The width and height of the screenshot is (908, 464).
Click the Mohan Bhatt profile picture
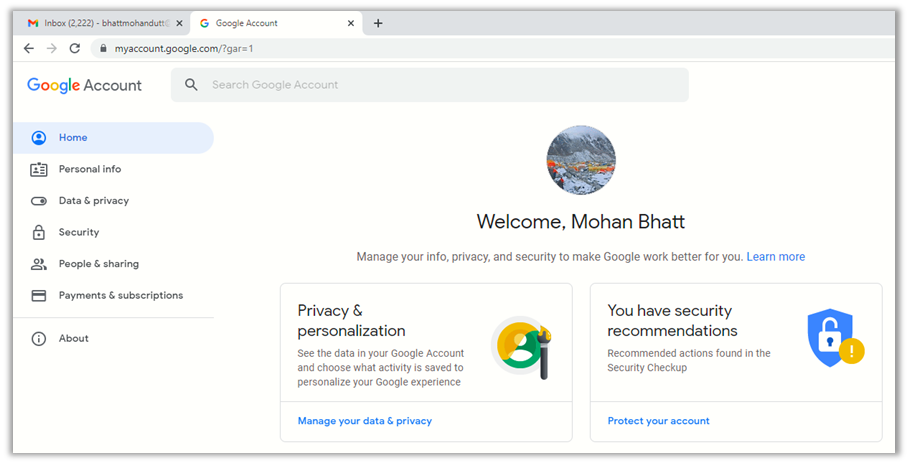pos(581,160)
